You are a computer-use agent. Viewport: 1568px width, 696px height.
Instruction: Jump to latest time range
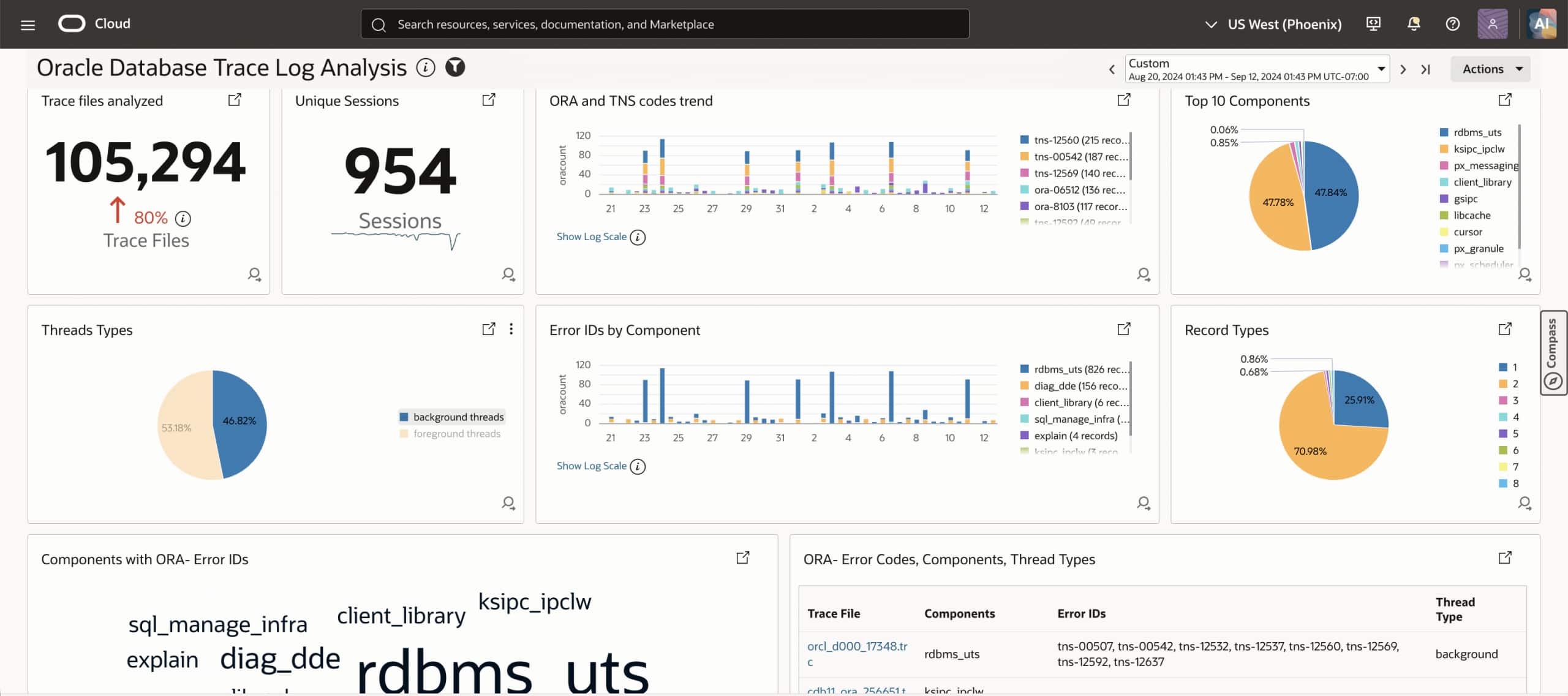click(x=1425, y=69)
